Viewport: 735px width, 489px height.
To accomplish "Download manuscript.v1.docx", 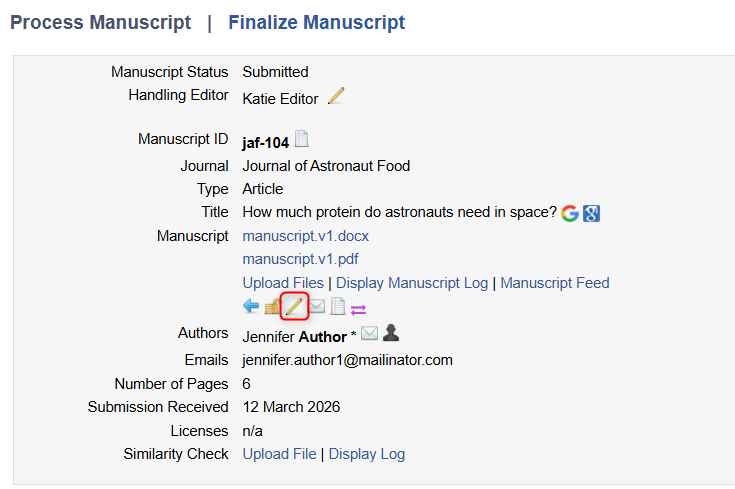I will (306, 236).
